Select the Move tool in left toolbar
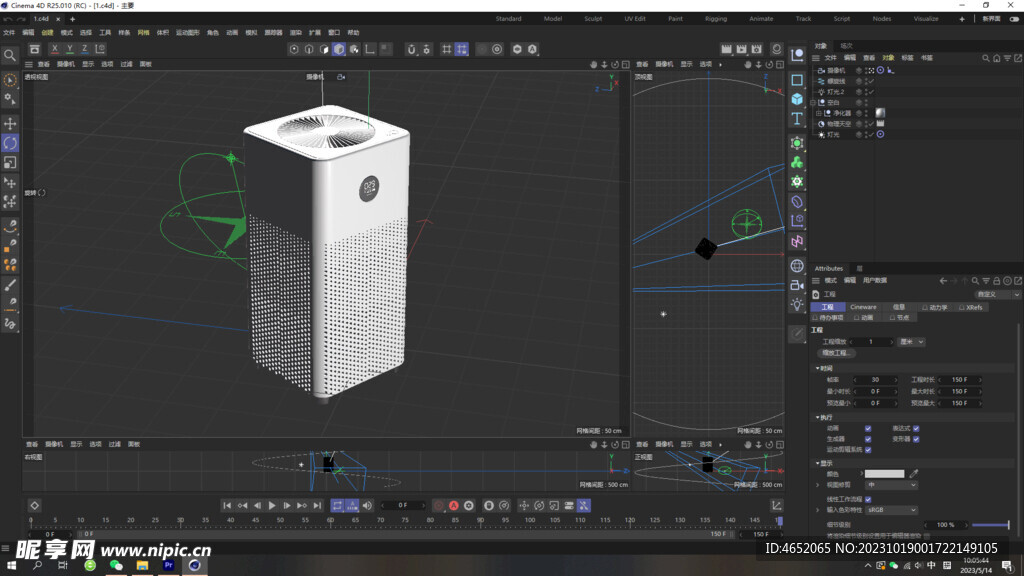 (10, 123)
